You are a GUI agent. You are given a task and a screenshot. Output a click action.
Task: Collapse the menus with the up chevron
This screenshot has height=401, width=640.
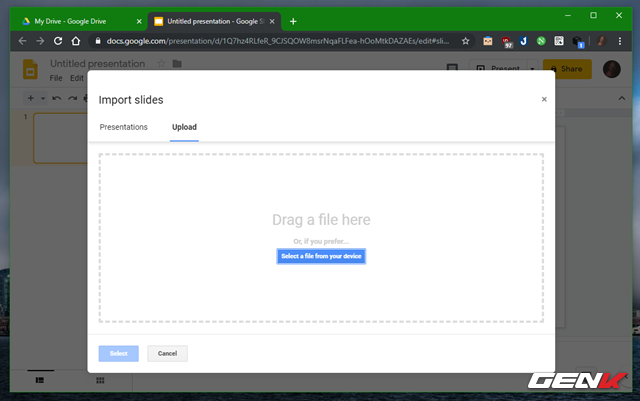pos(622,98)
